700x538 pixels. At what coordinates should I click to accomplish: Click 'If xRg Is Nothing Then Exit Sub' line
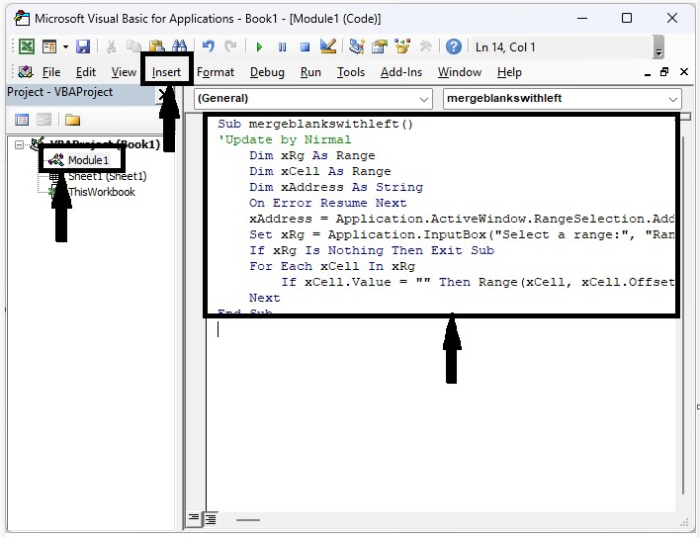(x=371, y=250)
